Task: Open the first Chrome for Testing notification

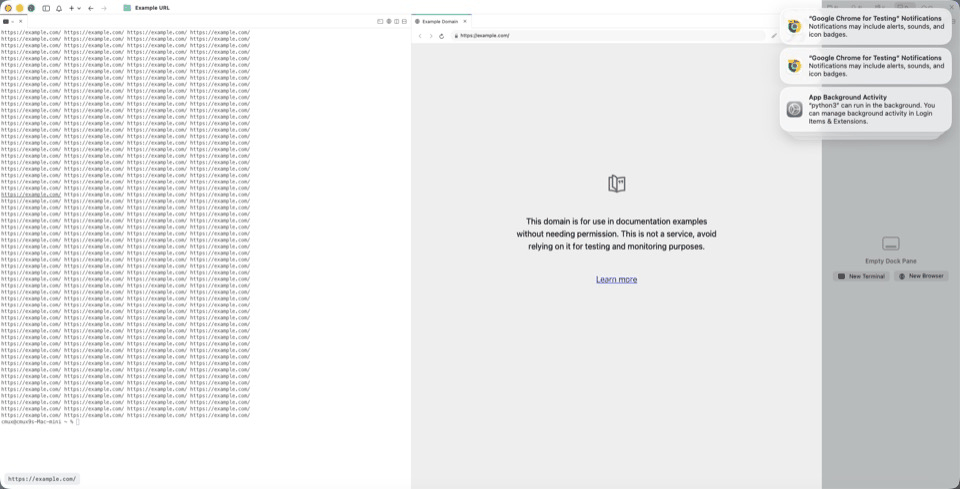Action: point(866,26)
